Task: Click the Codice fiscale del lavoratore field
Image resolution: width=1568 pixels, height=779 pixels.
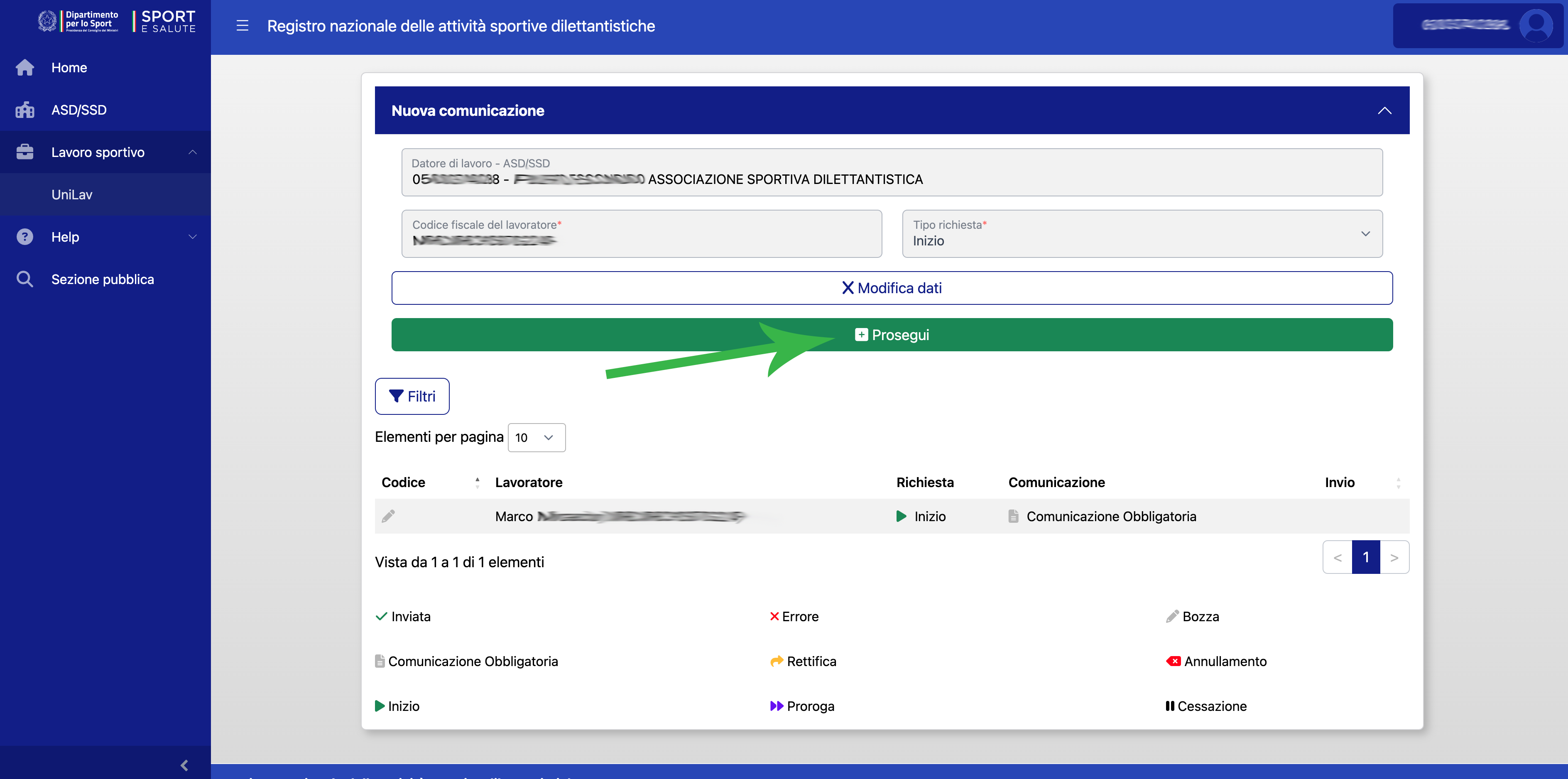Action: point(642,234)
